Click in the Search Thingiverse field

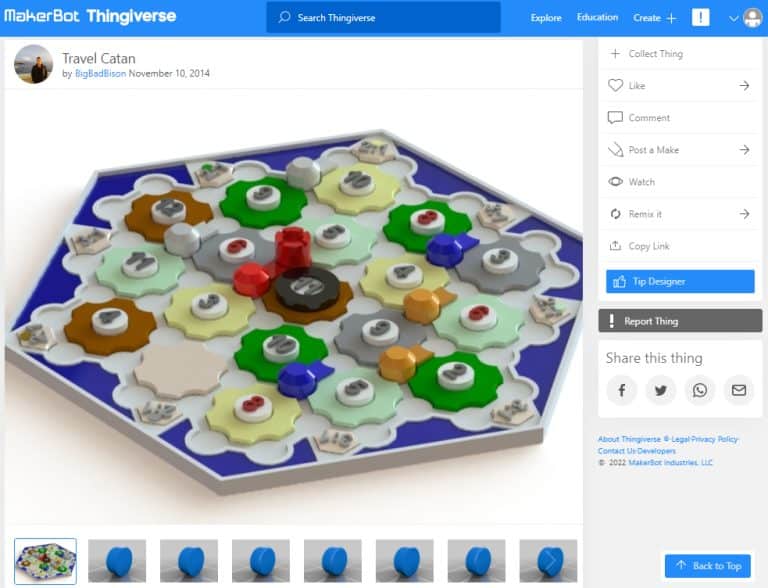point(384,18)
